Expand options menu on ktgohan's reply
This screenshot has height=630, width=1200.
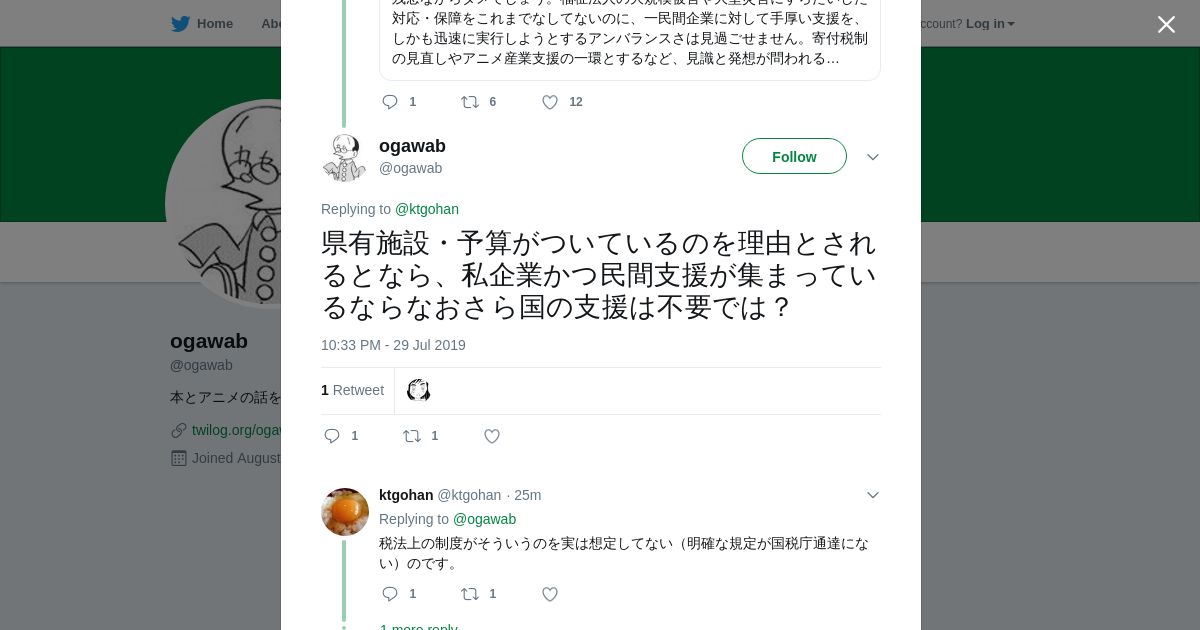point(872,495)
